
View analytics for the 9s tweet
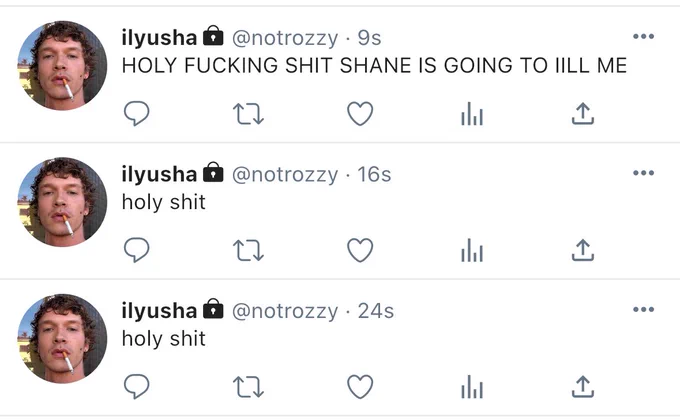pyautogui.click(x=472, y=114)
